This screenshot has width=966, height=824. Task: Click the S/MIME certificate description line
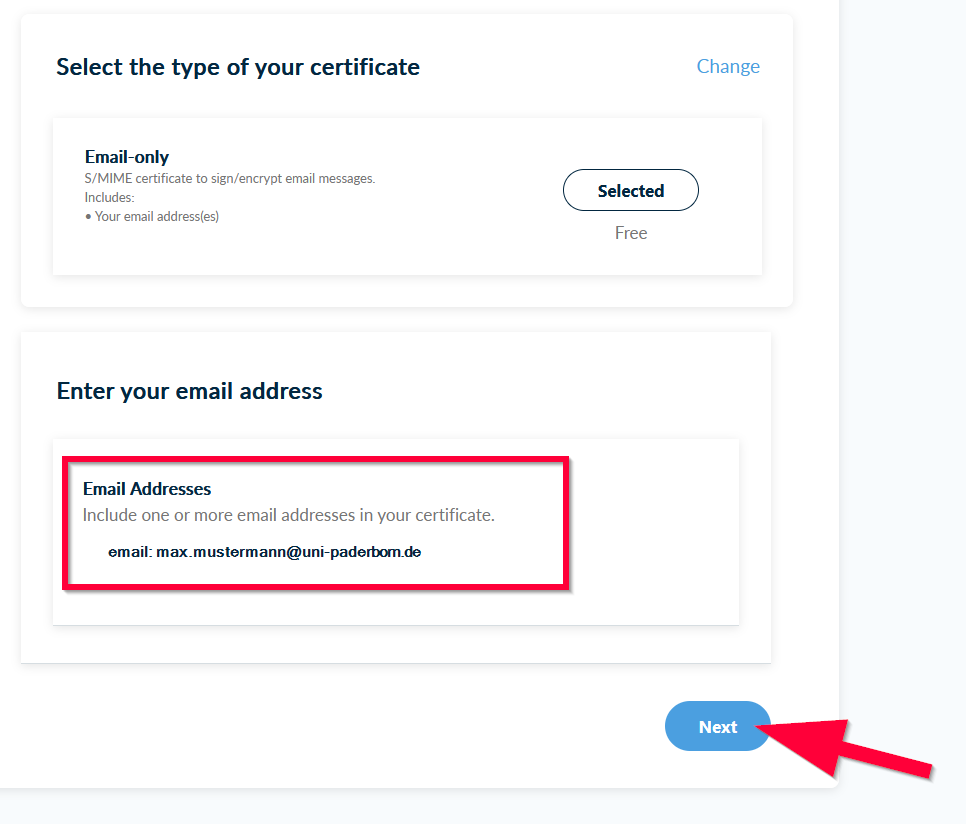[230, 179]
